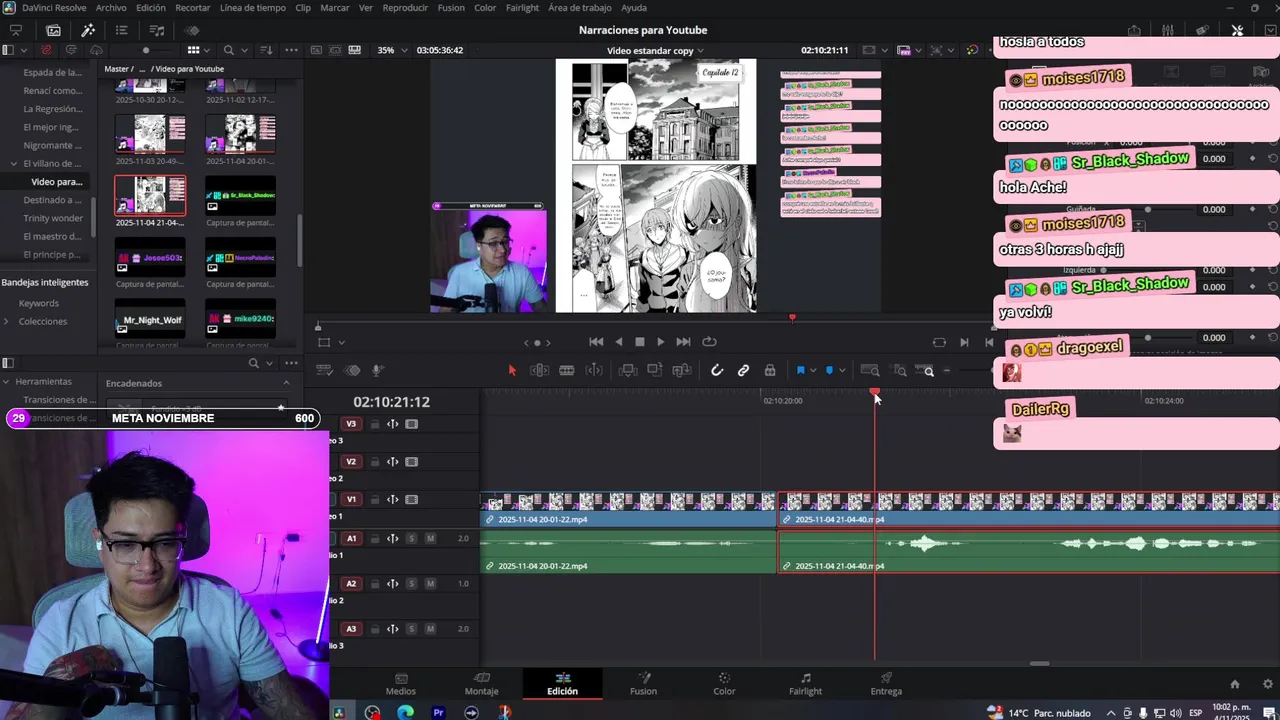Open the Effects magic wand panel

click(x=88, y=30)
